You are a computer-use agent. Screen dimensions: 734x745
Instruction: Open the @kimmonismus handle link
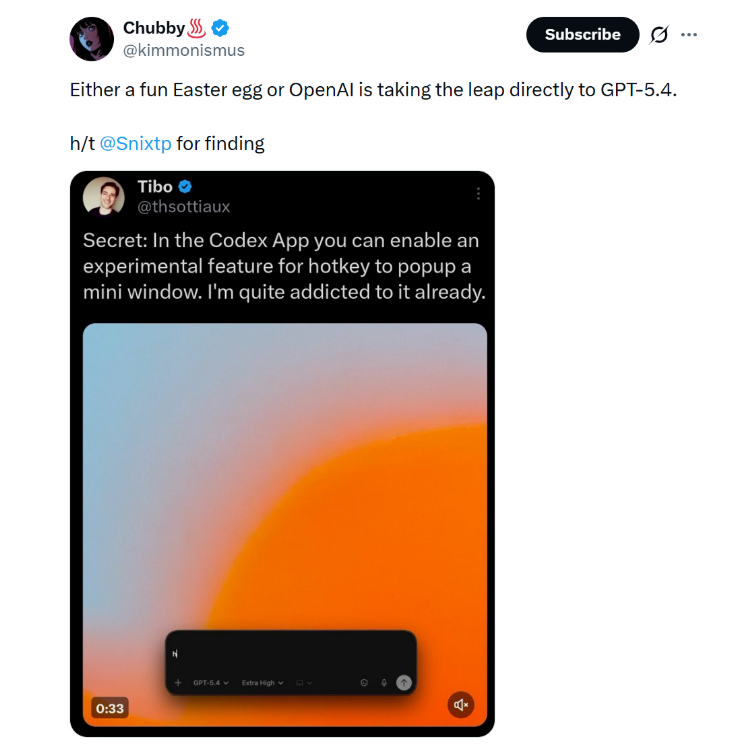pyautogui.click(x=184, y=50)
